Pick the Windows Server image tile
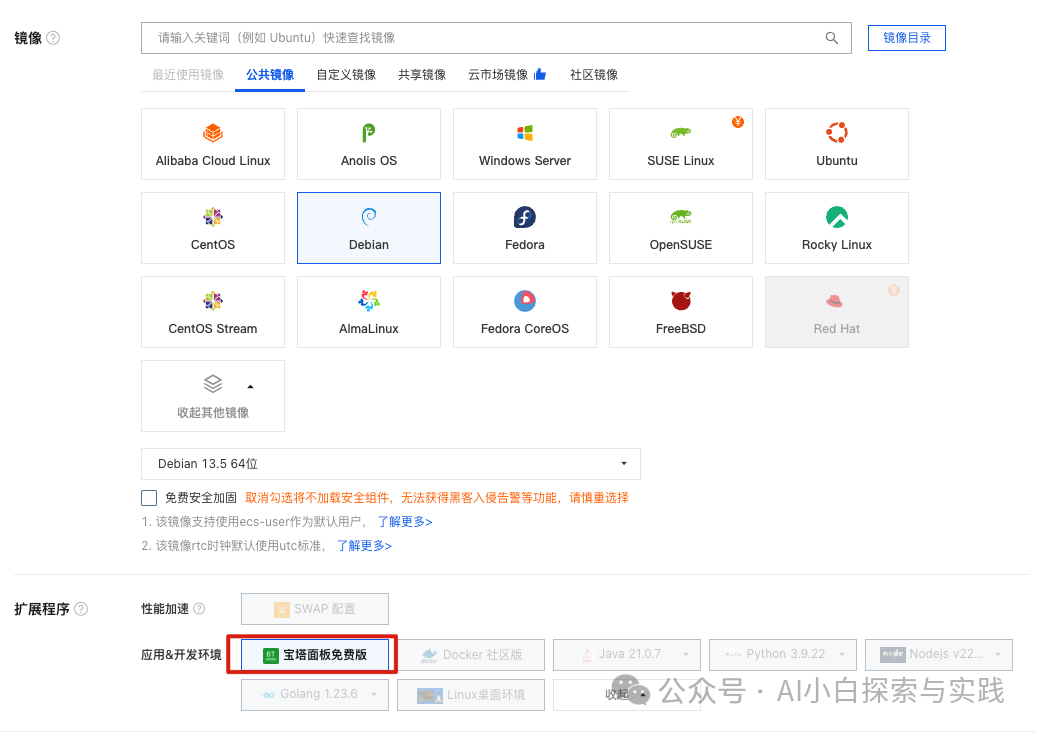1037x732 pixels. point(525,144)
